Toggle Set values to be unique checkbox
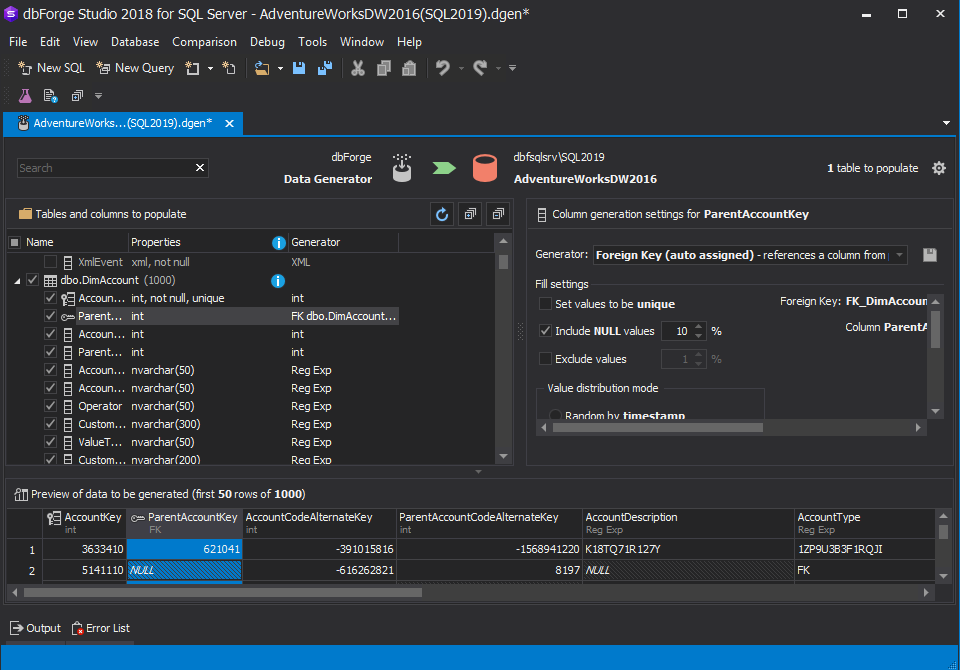The width and height of the screenshot is (960, 670). (545, 304)
